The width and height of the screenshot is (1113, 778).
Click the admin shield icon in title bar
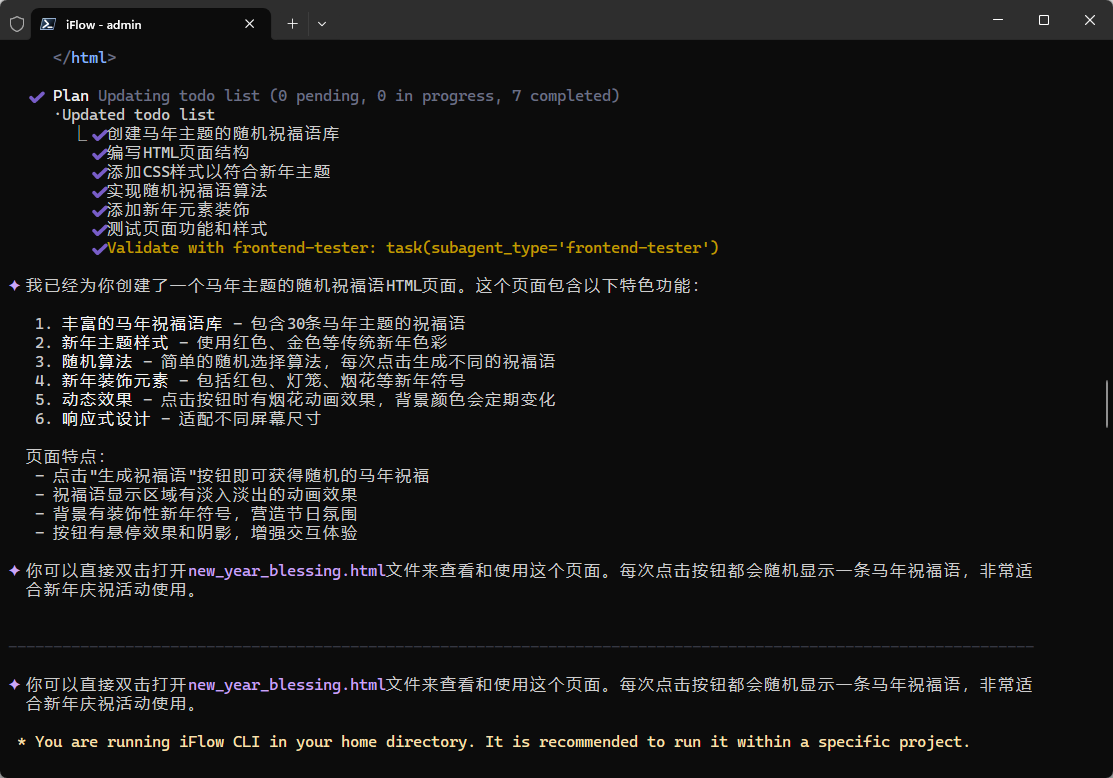pyautogui.click(x=17, y=23)
